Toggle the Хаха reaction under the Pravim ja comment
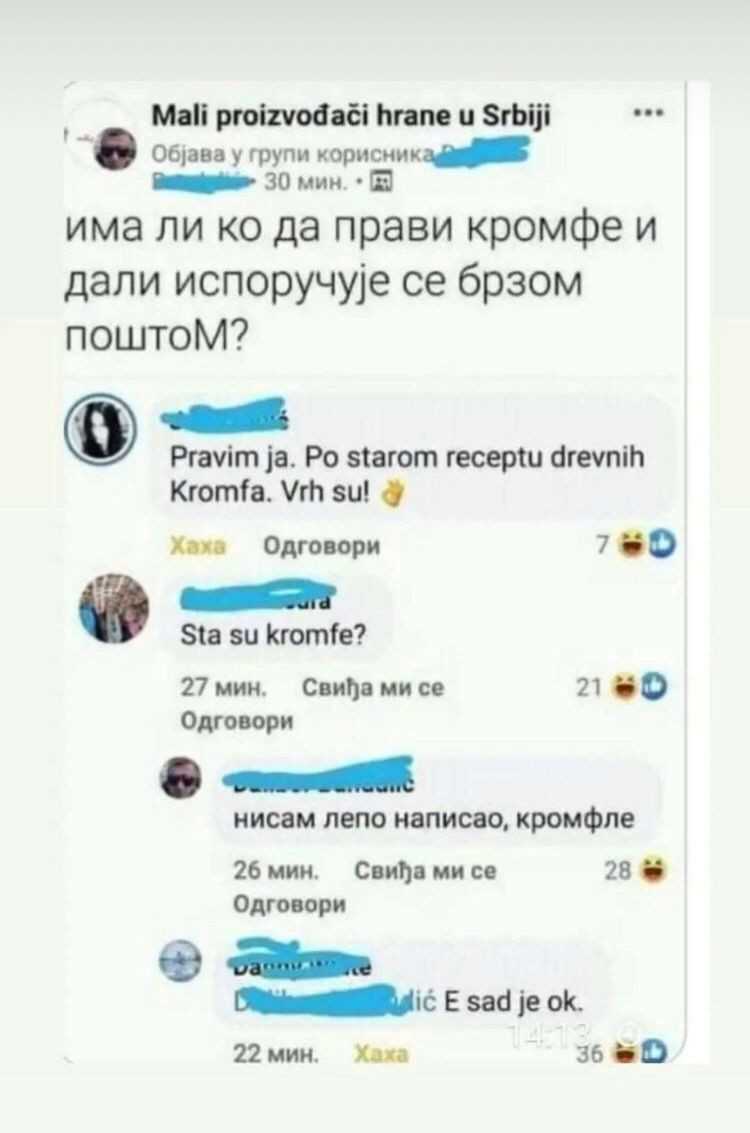The width and height of the screenshot is (750, 1133). (x=198, y=546)
